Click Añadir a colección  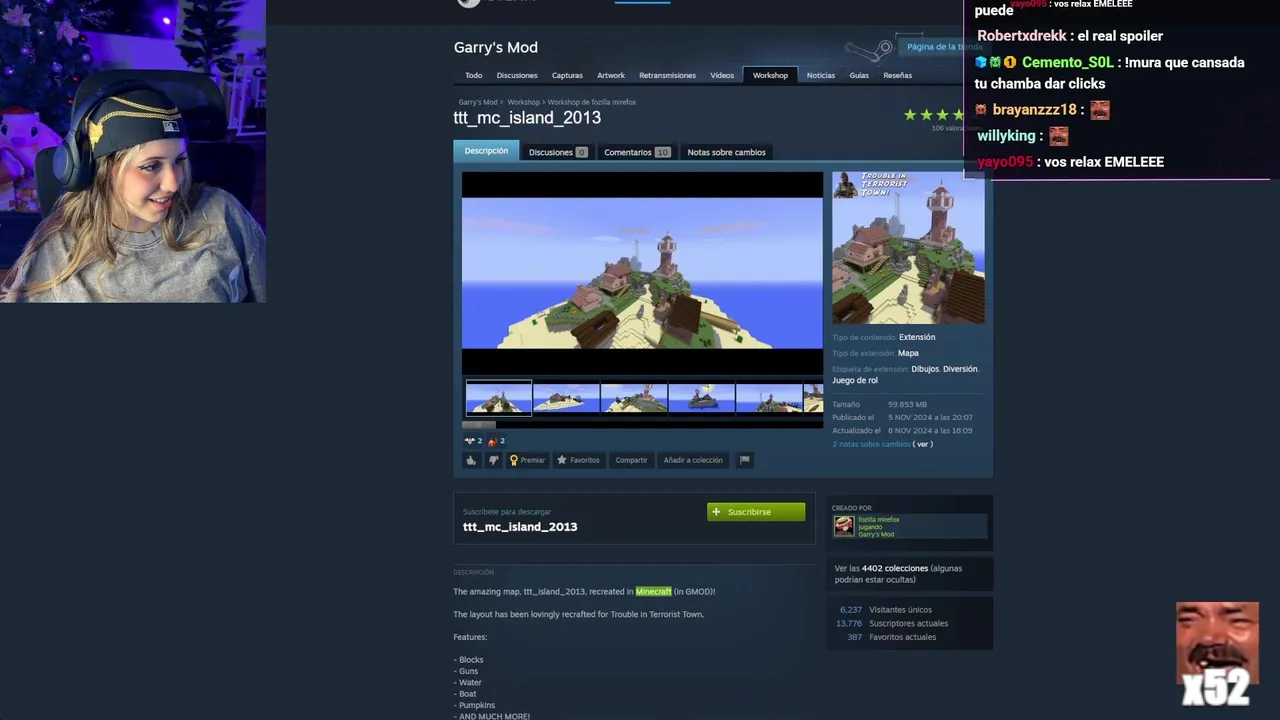[693, 460]
